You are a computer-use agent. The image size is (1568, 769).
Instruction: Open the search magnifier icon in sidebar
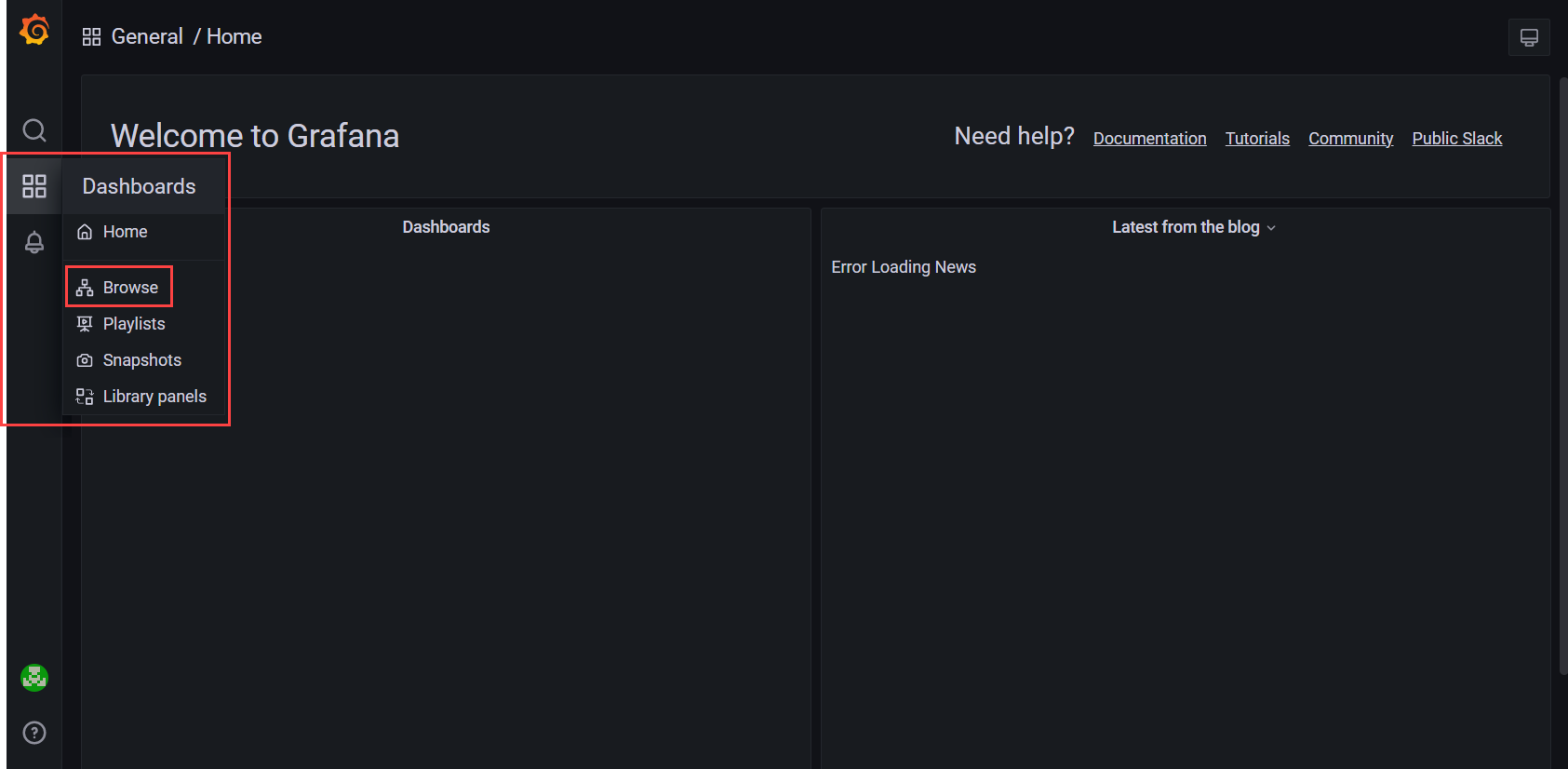click(x=34, y=130)
